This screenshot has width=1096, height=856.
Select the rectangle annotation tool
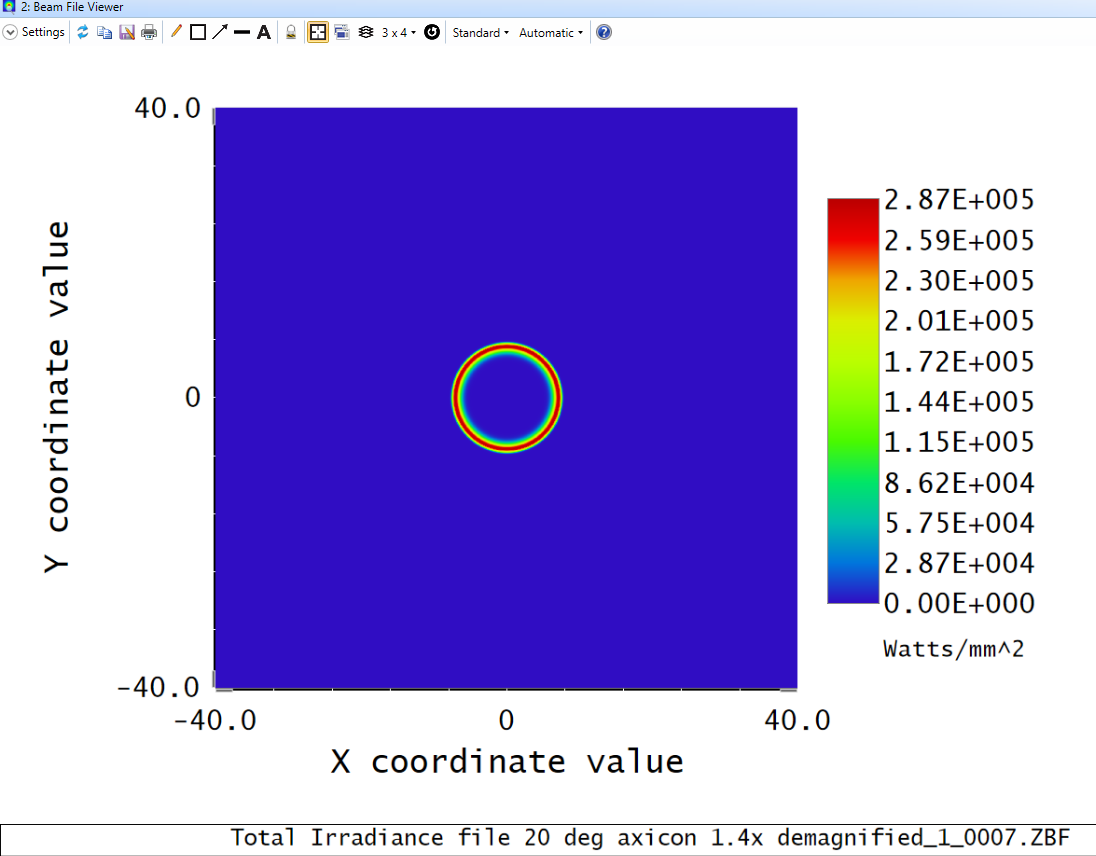[x=198, y=32]
